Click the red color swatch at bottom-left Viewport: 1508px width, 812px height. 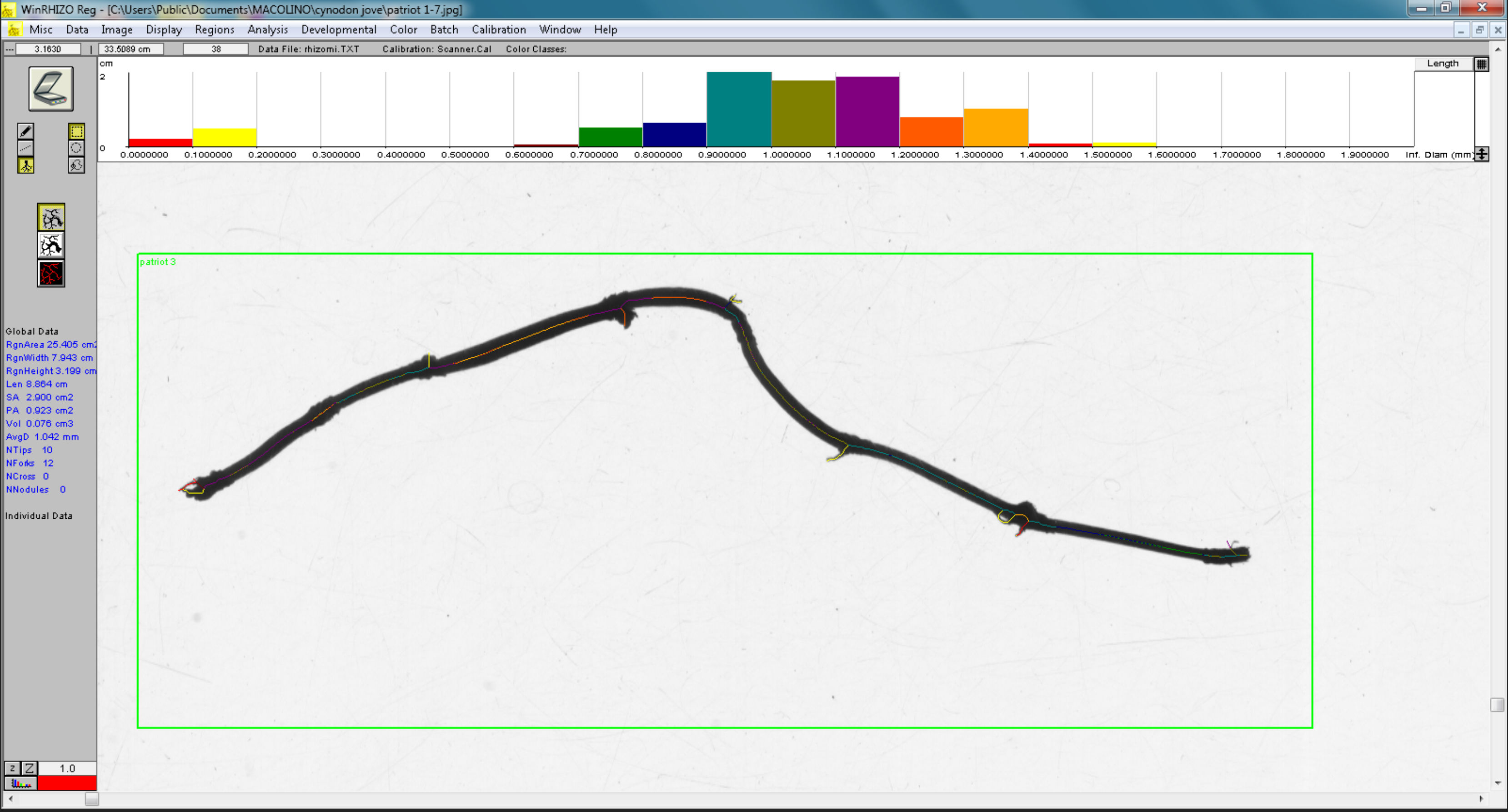pyautogui.click(x=67, y=783)
